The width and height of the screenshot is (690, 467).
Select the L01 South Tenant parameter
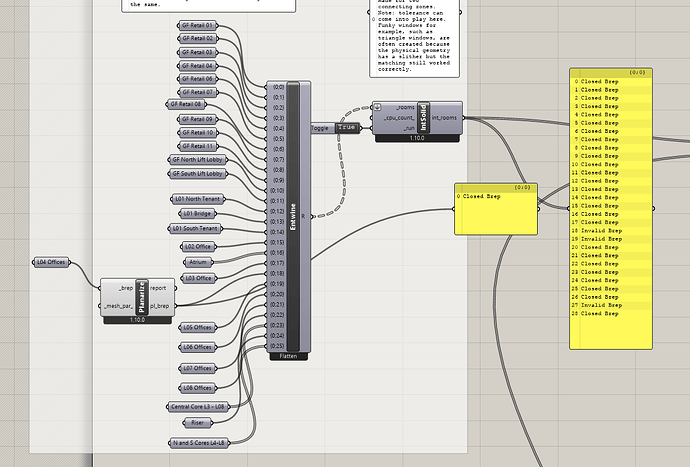click(195, 229)
